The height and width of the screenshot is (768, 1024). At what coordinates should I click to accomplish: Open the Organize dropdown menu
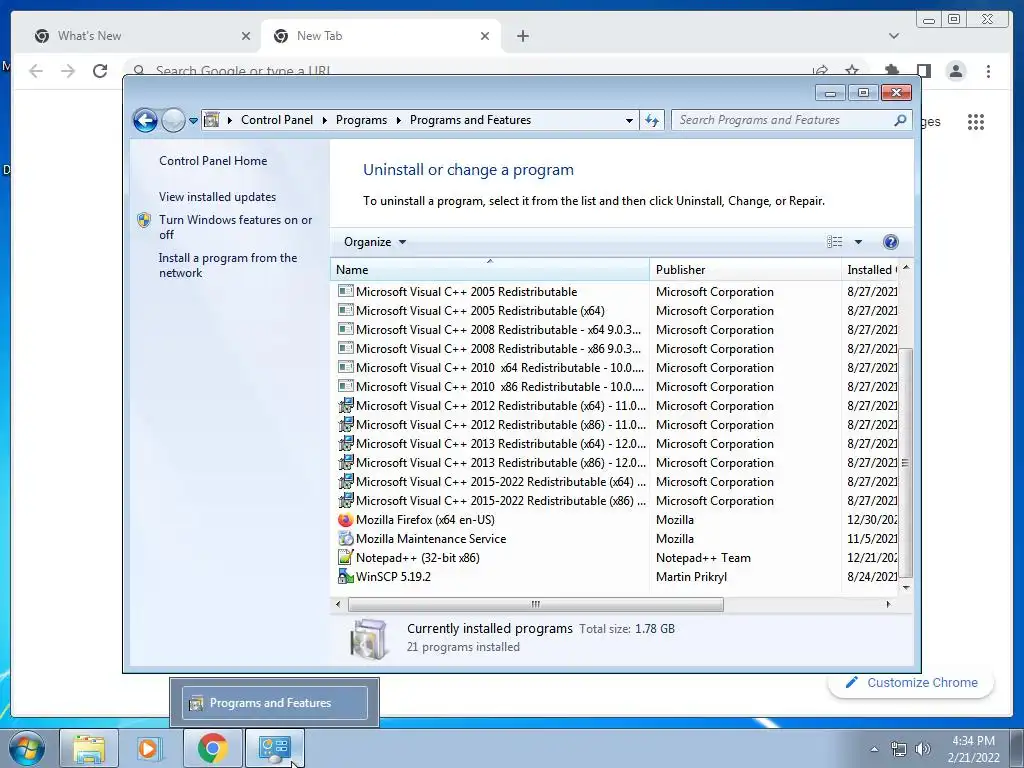coord(375,242)
